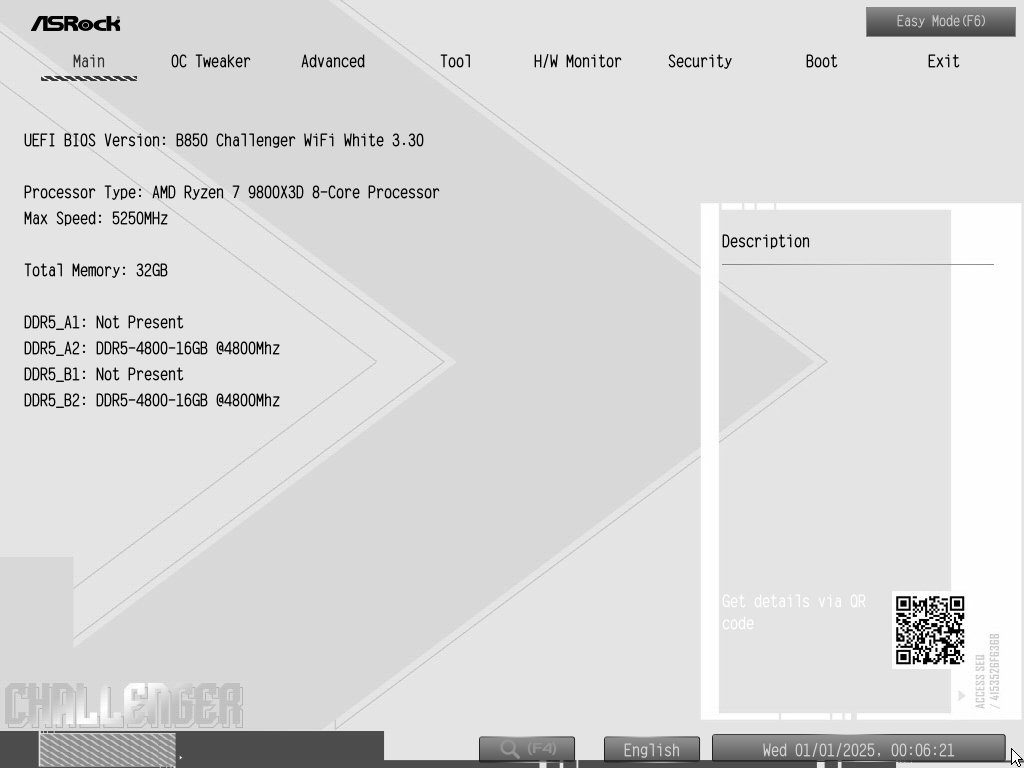Open the Tool tab
Image resolution: width=1024 pixels, height=768 pixels.
click(x=455, y=62)
